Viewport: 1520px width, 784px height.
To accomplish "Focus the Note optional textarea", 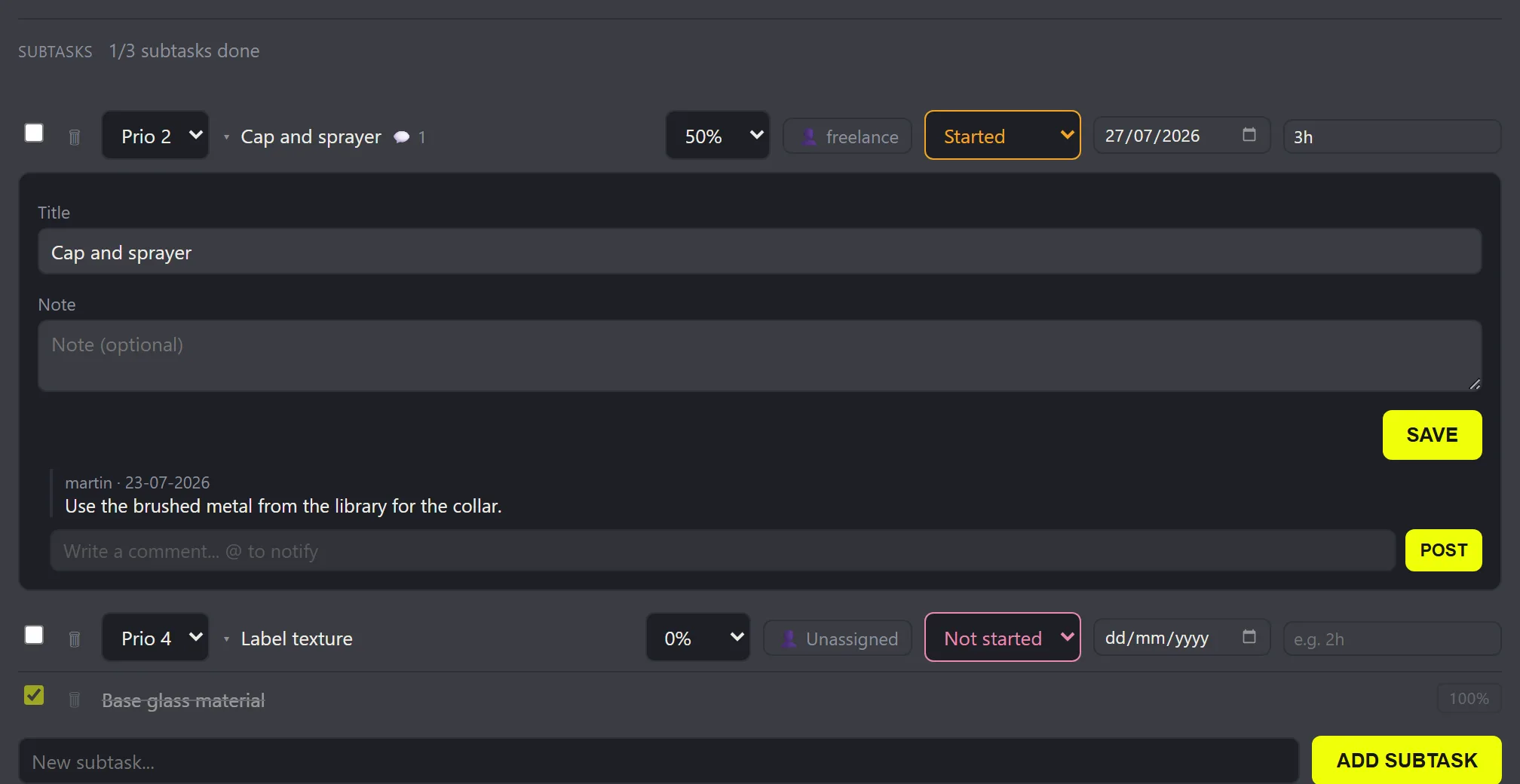I will 760,356.
